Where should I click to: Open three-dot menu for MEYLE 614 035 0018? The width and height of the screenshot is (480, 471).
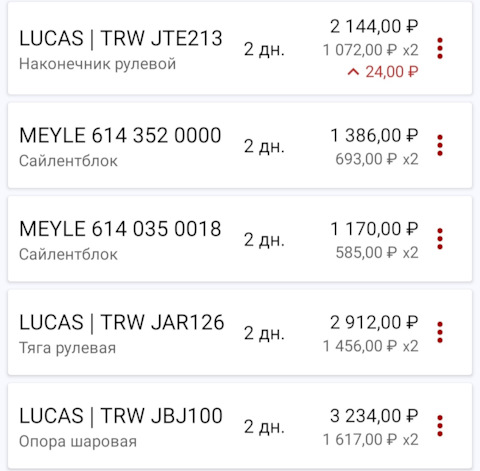440,239
